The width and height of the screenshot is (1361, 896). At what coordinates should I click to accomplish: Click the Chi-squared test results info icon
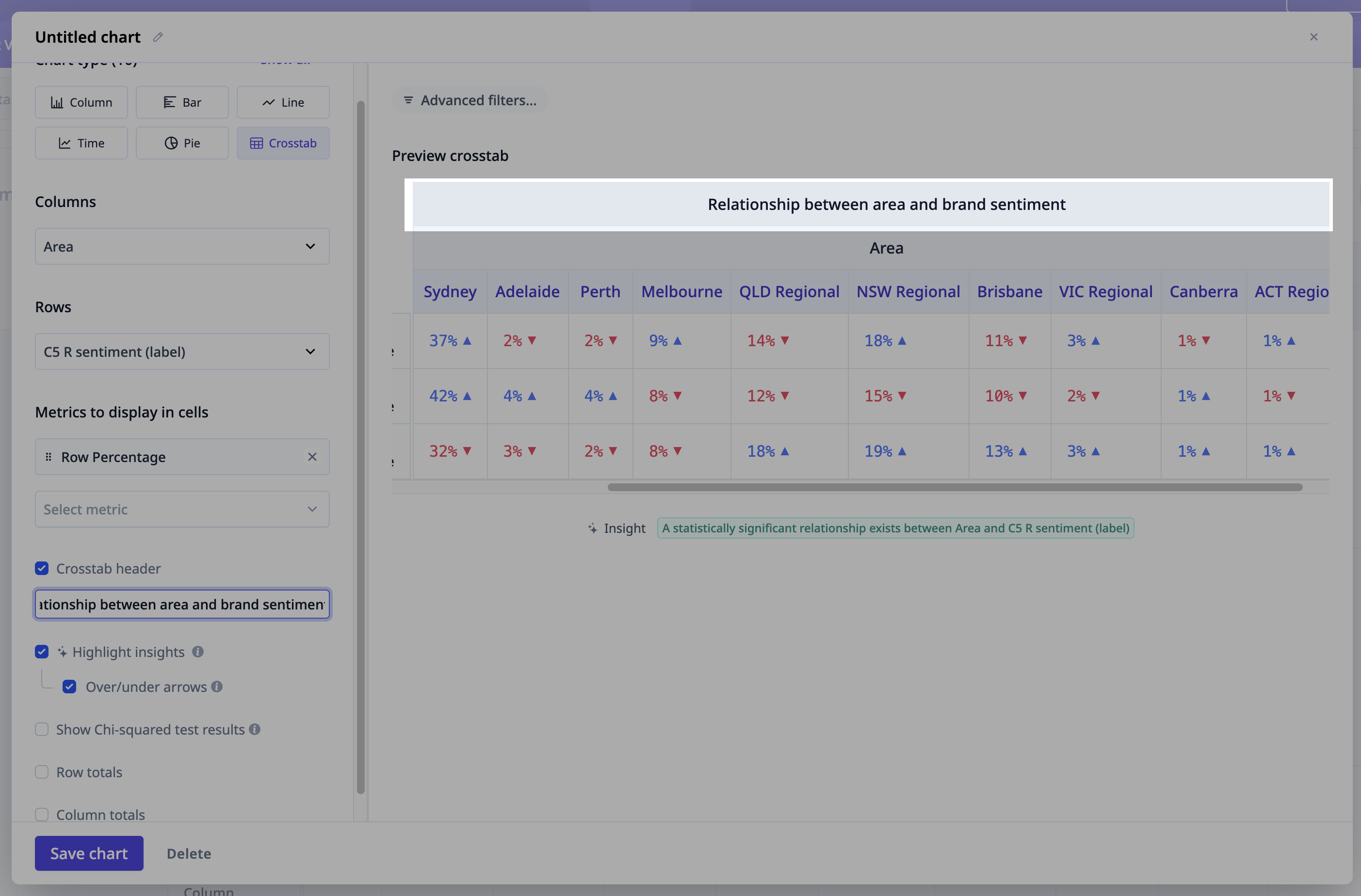(255, 729)
